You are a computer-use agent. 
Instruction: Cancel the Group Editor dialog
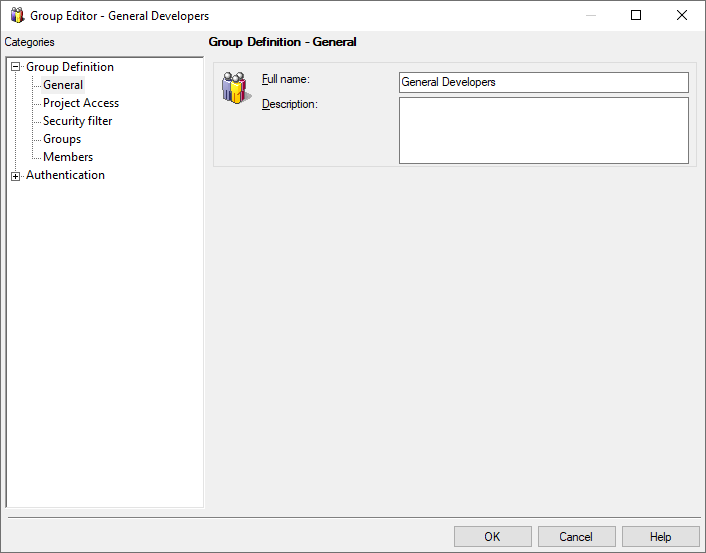pyautogui.click(x=576, y=537)
